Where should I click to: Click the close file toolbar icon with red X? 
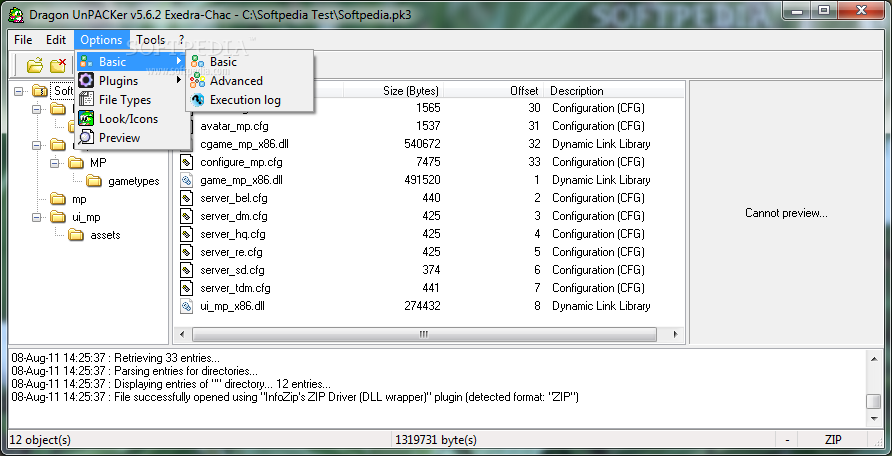(57, 65)
